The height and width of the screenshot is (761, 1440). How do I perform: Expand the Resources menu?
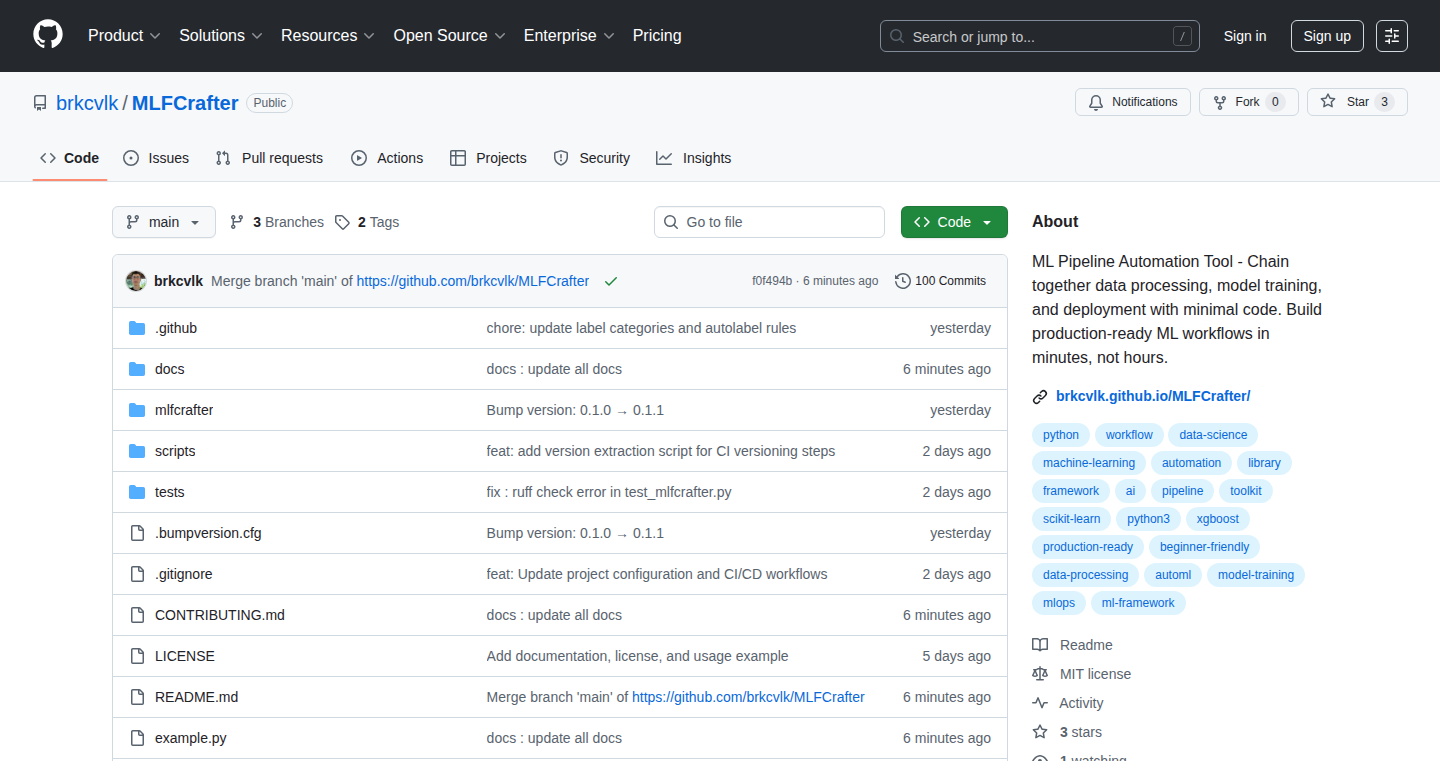(x=328, y=35)
